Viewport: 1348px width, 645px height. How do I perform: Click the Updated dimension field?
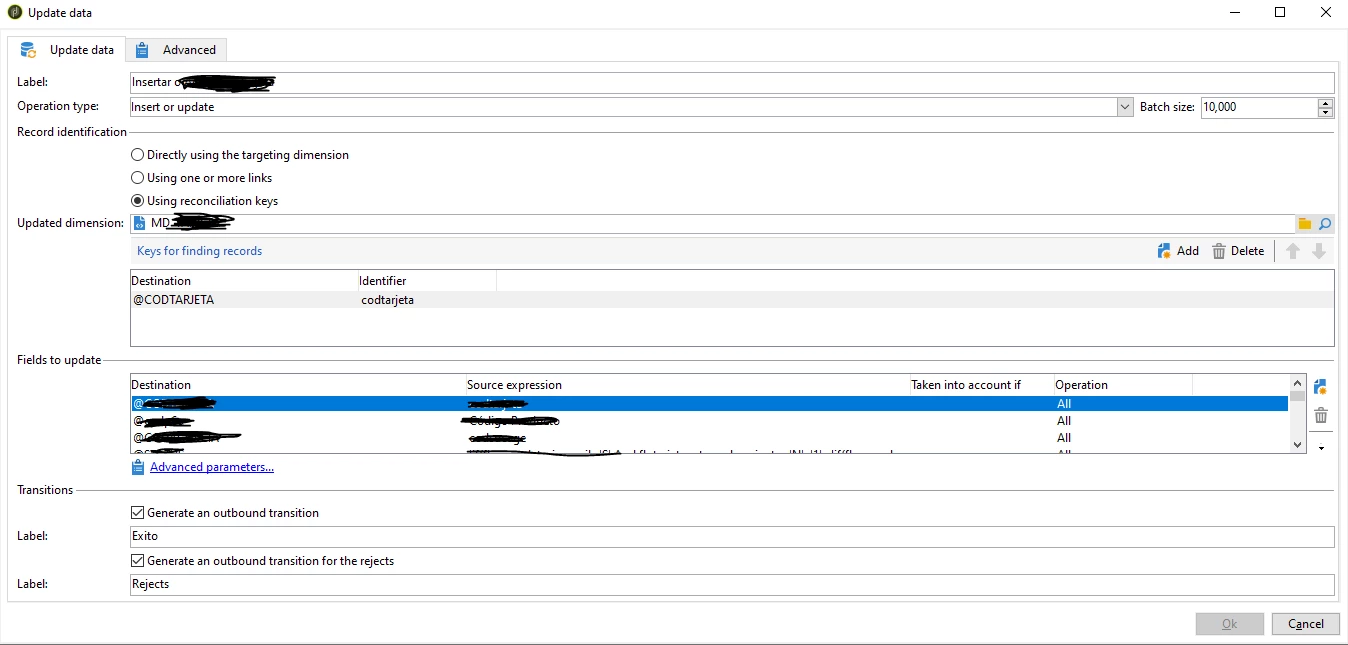[x=712, y=224]
